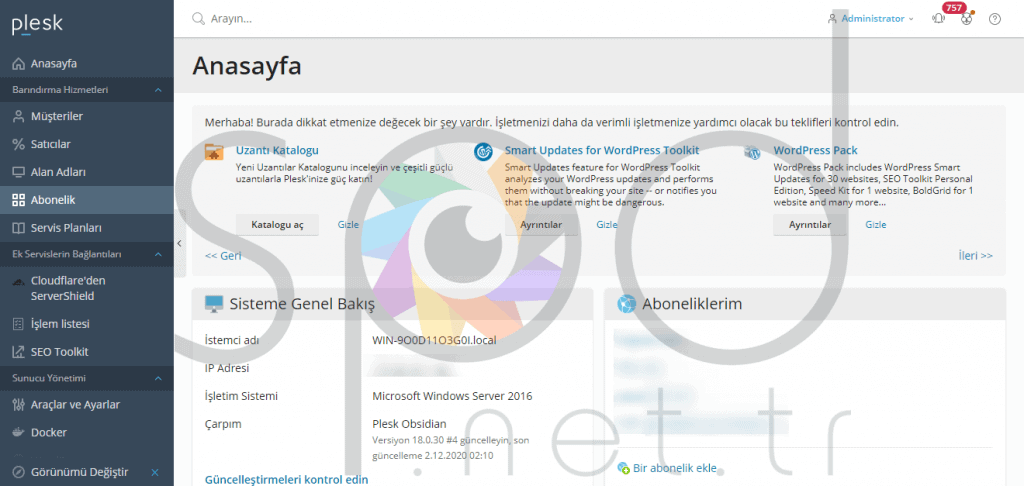Open the help question mark icon

[x=995, y=19]
